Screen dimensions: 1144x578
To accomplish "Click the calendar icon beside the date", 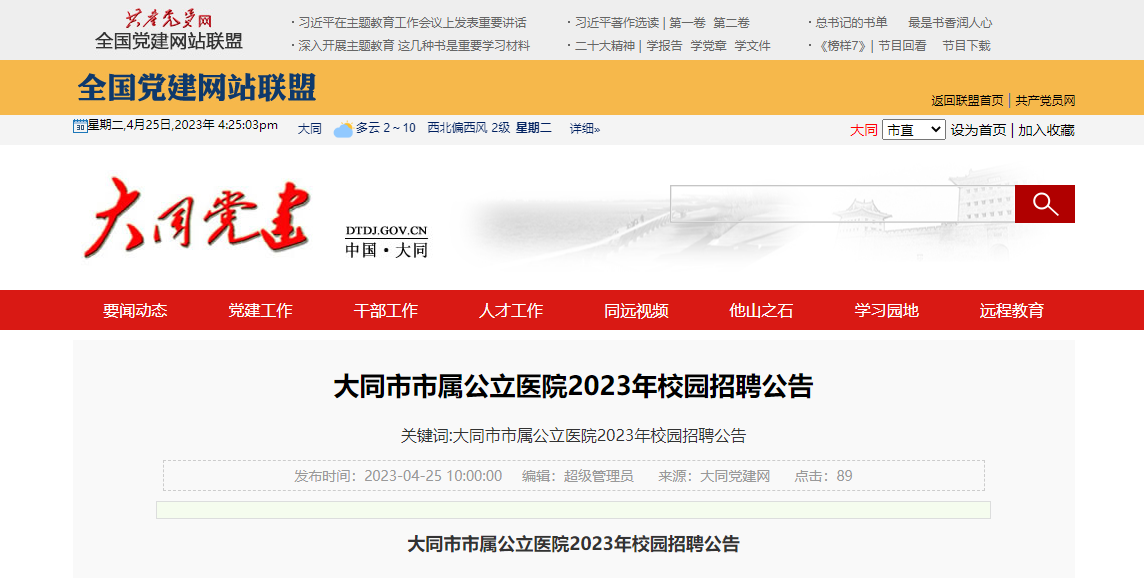I will (x=80, y=126).
